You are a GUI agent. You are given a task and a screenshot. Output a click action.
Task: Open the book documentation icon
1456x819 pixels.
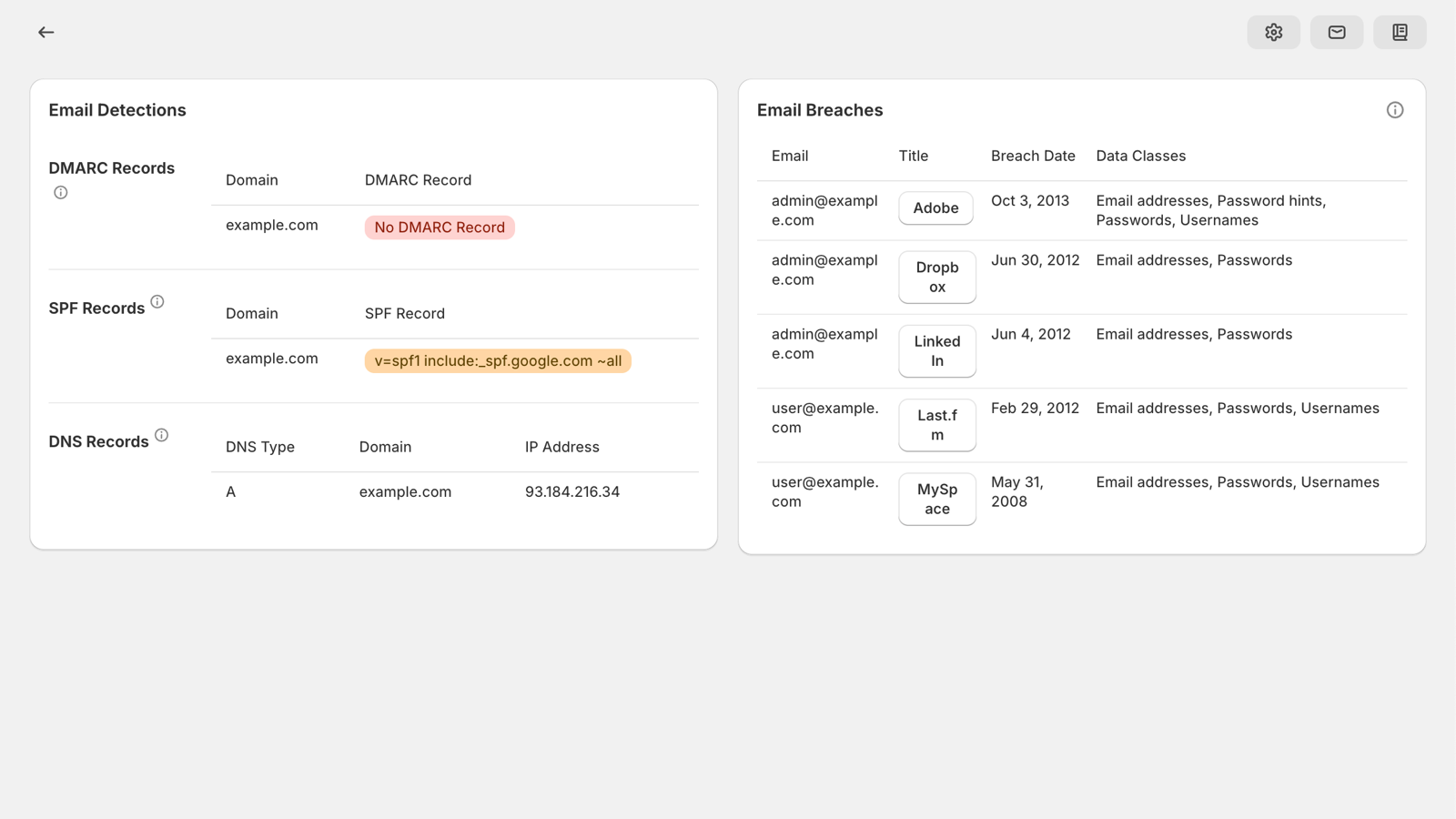coord(1400,33)
